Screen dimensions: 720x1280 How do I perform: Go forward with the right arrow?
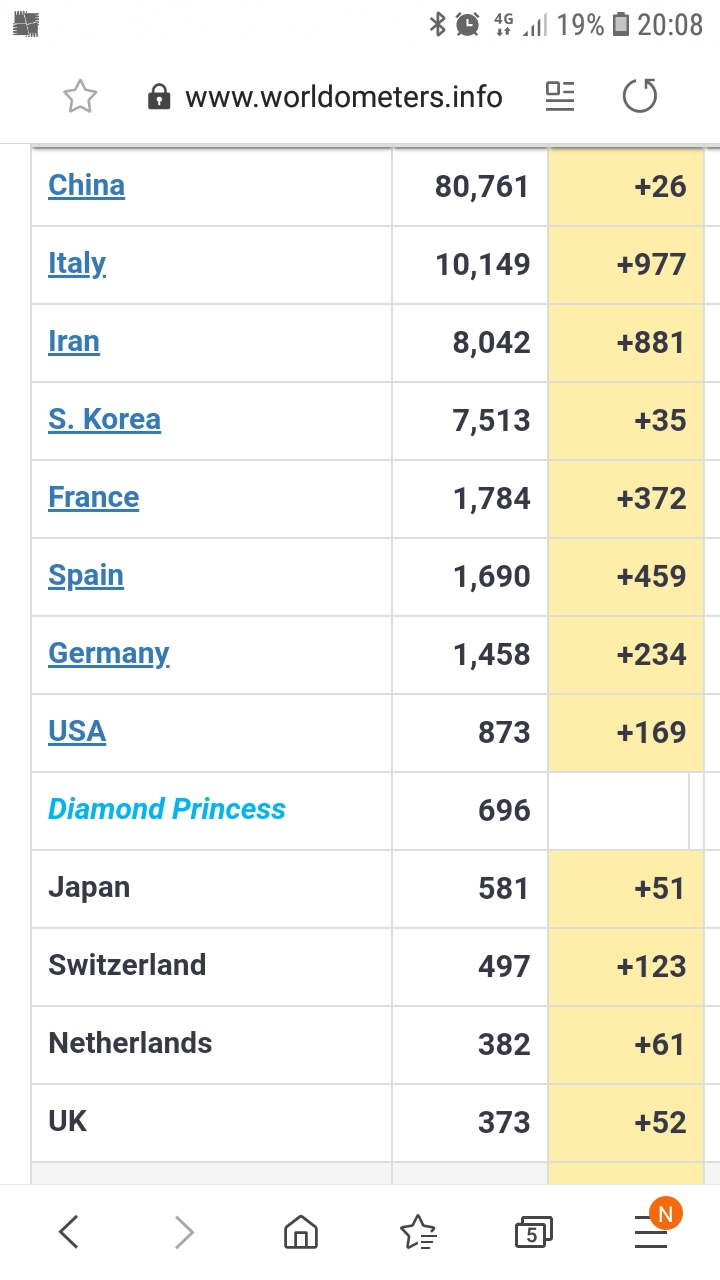184,1232
